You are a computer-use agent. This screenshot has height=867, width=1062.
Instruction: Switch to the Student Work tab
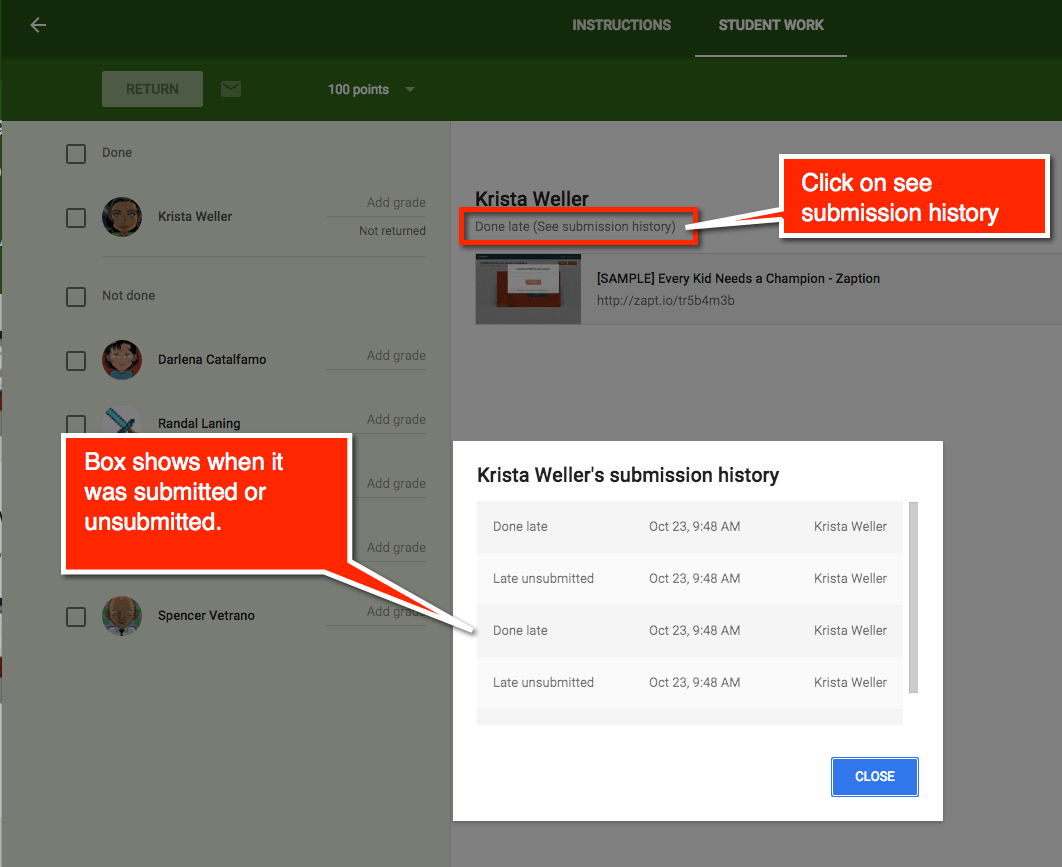pyautogui.click(x=771, y=25)
